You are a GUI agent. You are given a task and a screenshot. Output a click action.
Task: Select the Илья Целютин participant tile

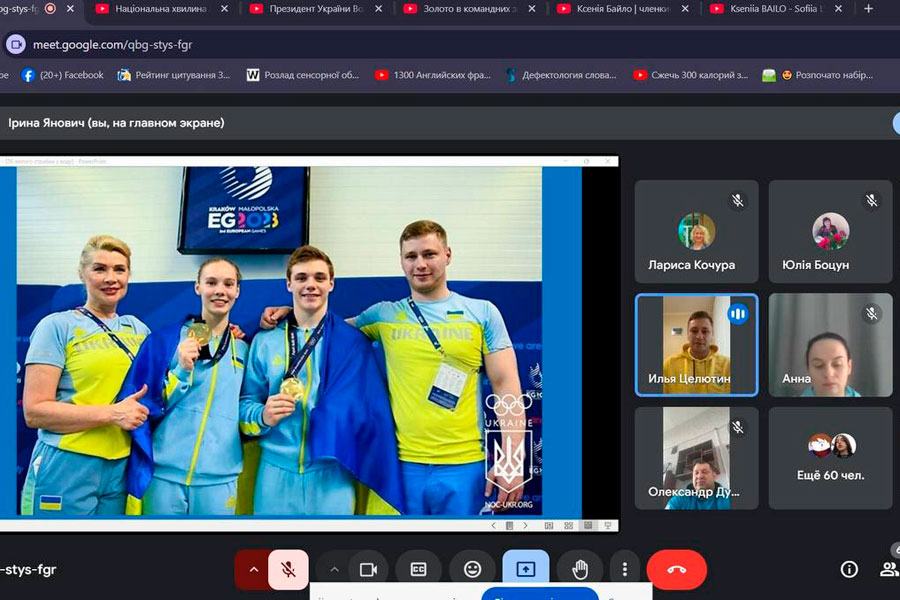pos(696,345)
